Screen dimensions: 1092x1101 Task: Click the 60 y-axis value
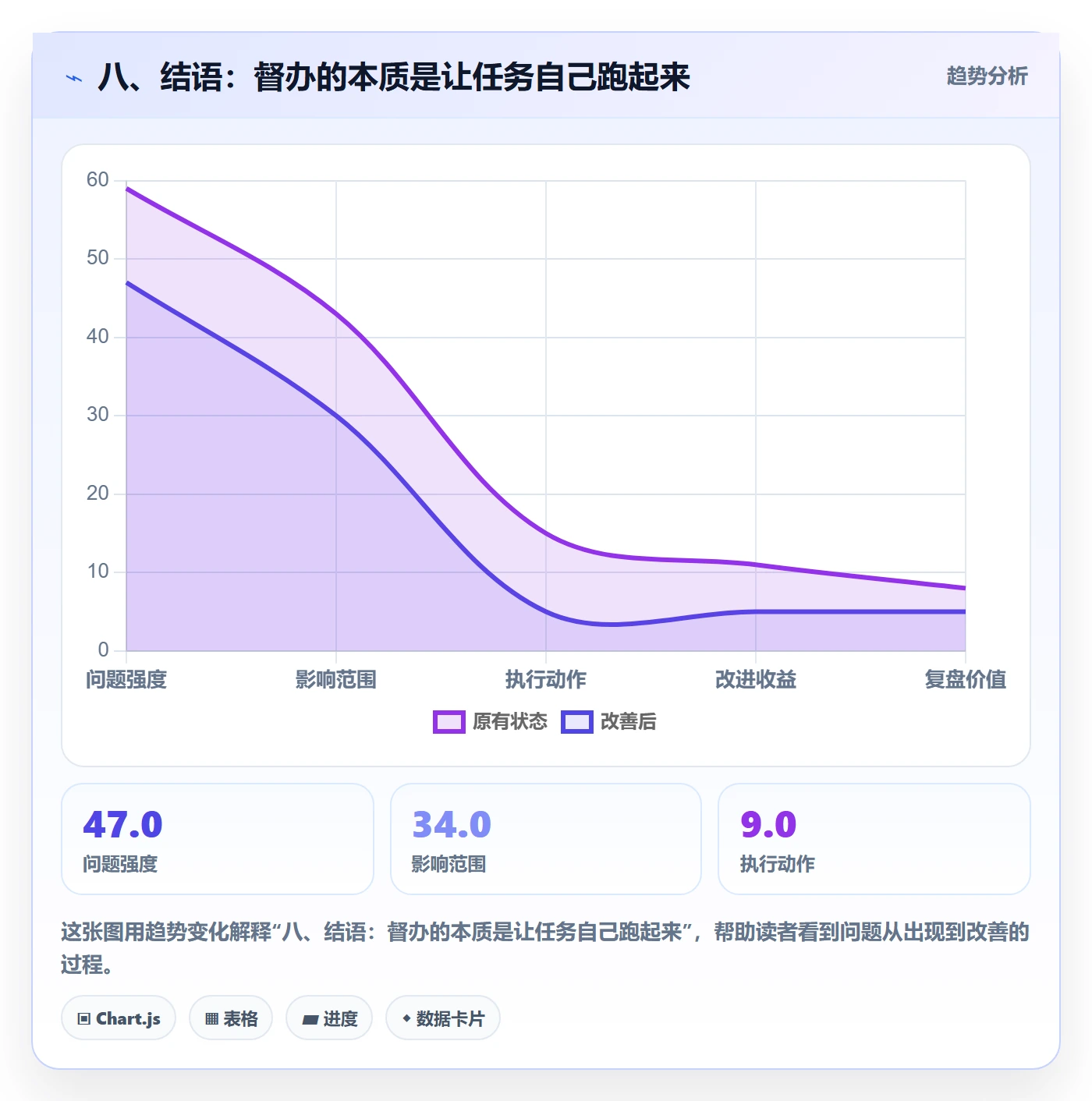click(x=97, y=180)
